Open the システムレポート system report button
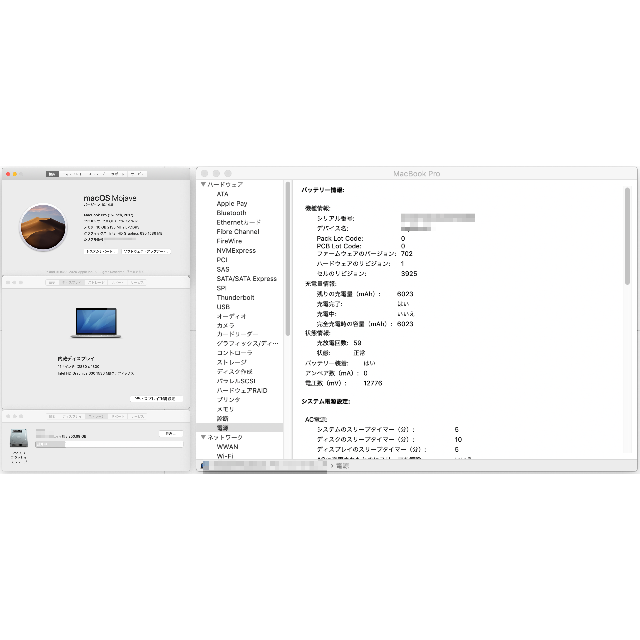The image size is (640, 640). click(101, 251)
